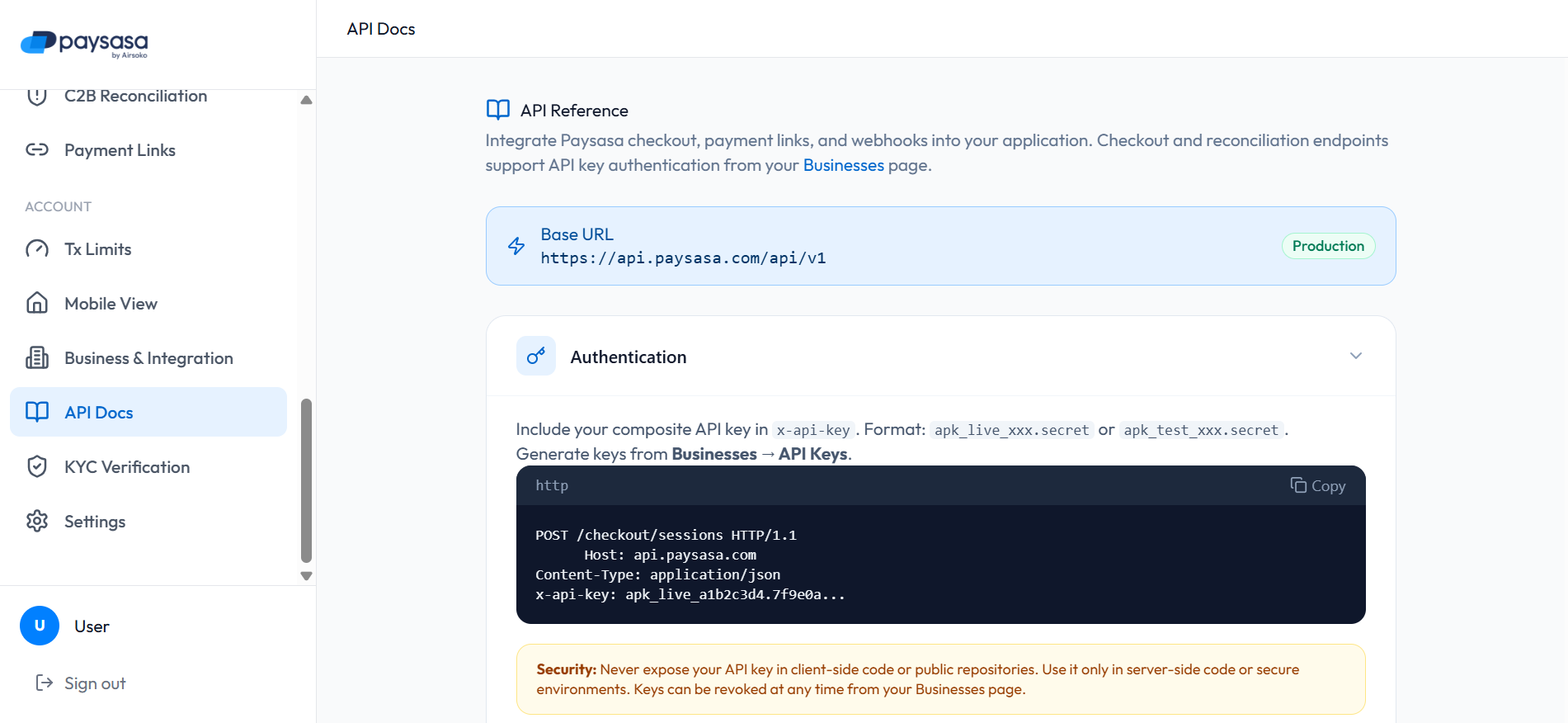Screen dimensions: 1568x723
Task: Click the Business & Integration building icon
Action: (37, 358)
